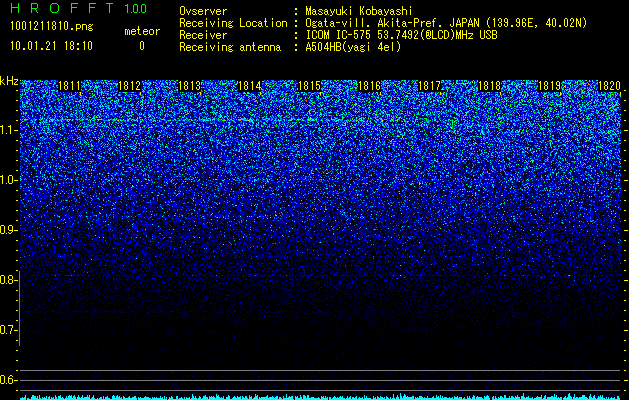This screenshot has height=400, width=629.
Task: Click the 1818 time marker
Action: point(489,86)
